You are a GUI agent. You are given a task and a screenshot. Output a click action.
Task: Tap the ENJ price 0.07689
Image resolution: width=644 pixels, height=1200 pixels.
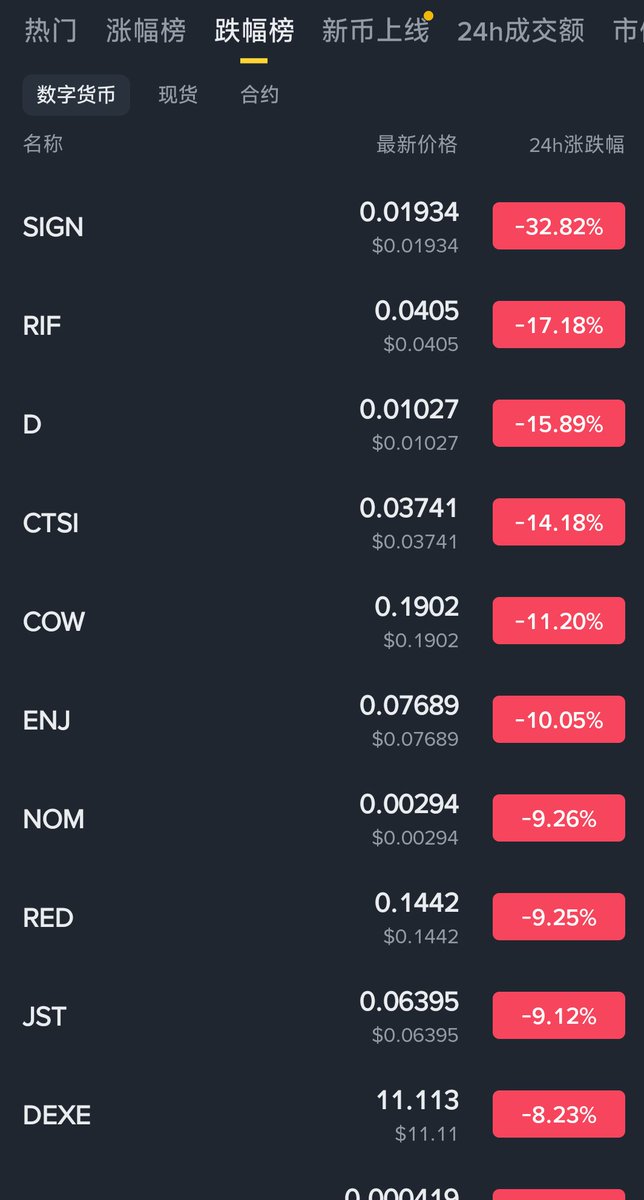pyautogui.click(x=409, y=706)
